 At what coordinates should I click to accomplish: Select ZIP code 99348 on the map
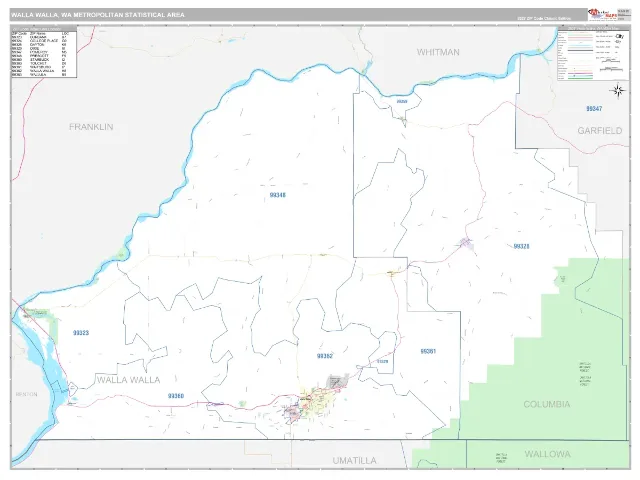point(278,195)
